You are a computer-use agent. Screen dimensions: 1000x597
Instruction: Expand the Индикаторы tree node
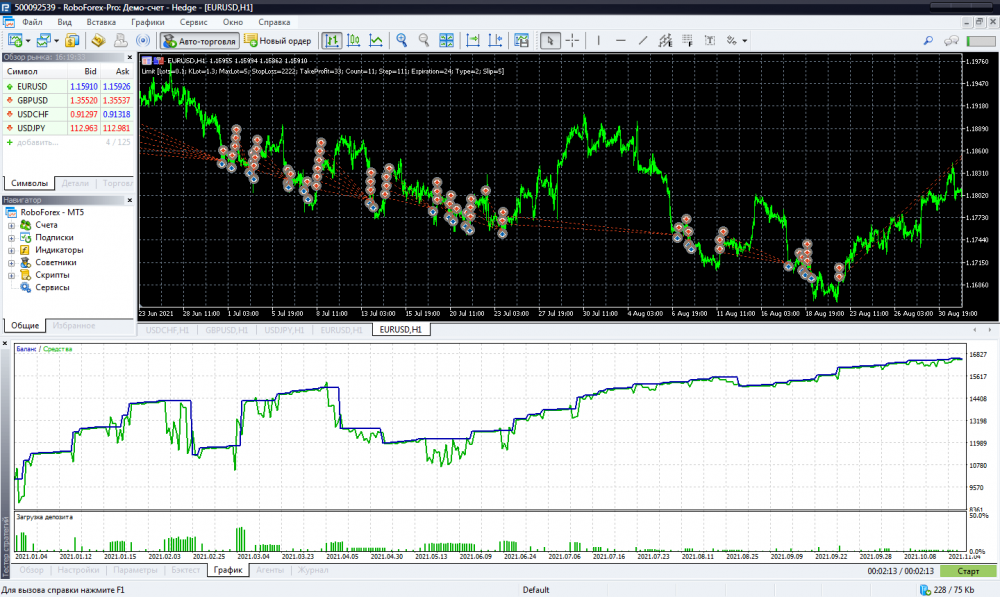[11, 250]
